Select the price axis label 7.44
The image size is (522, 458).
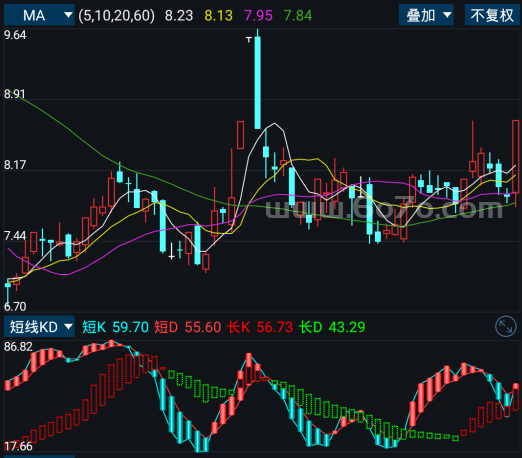tap(15, 236)
